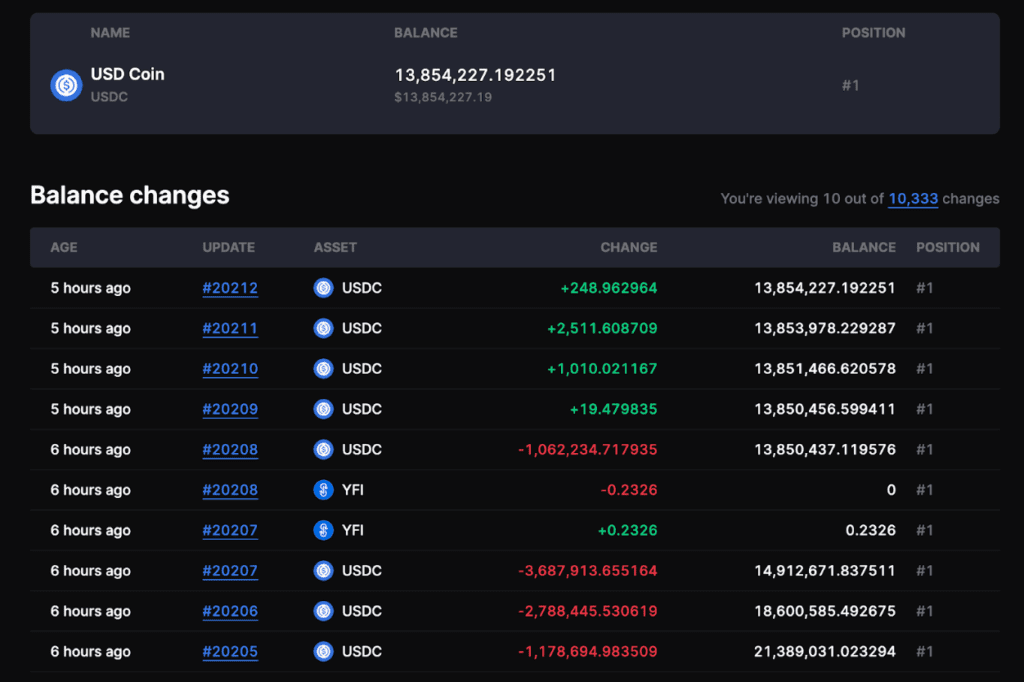Open the 10,333 changes link
This screenshot has width=1024, height=682.
pyautogui.click(x=912, y=199)
